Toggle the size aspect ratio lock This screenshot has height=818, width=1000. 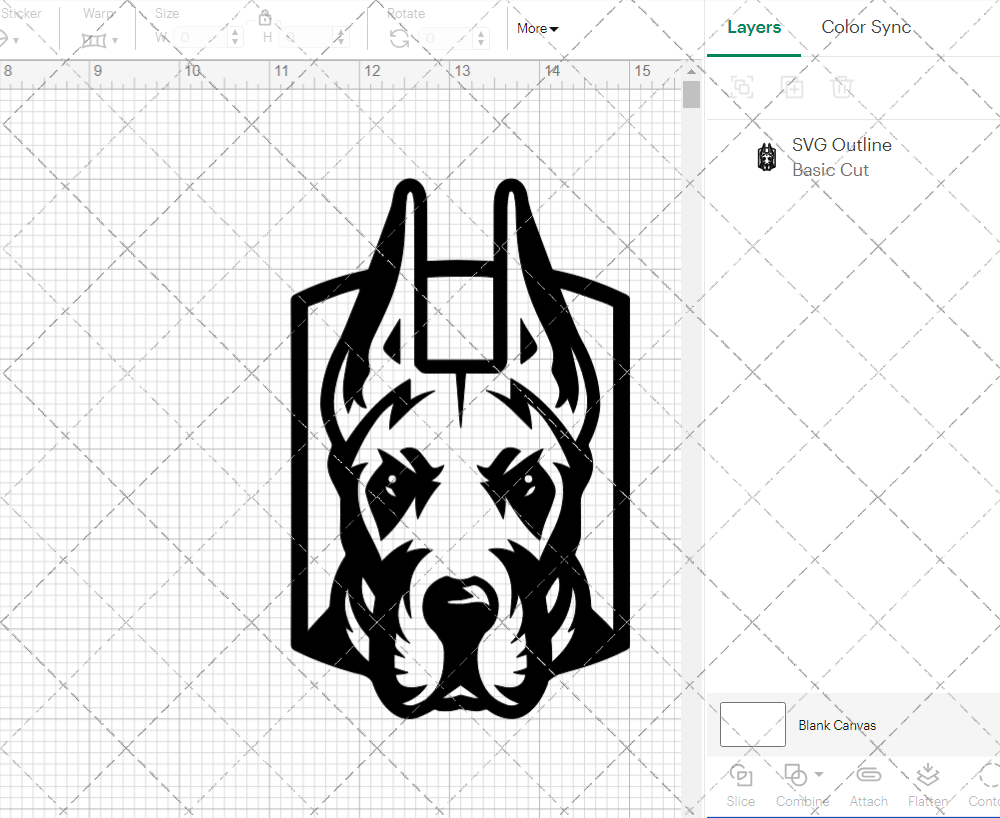(x=266, y=17)
